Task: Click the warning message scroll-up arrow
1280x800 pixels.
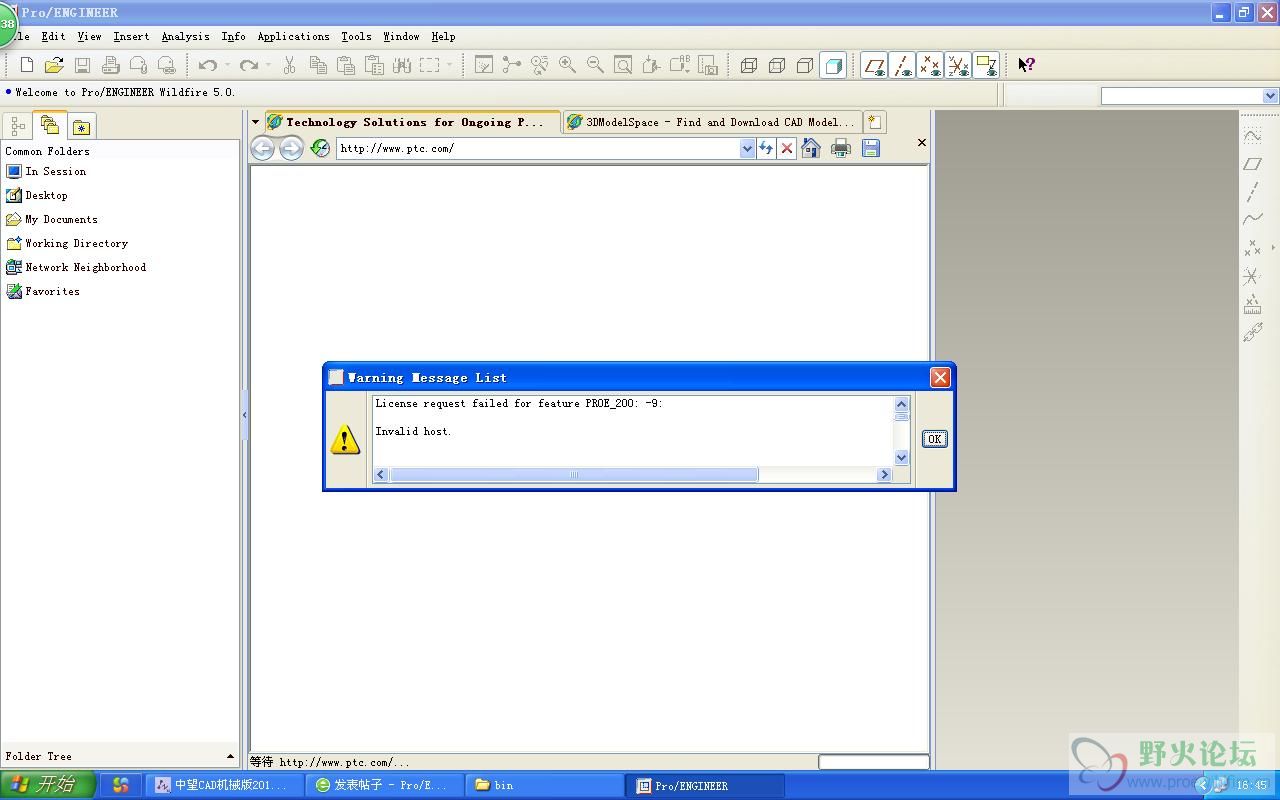Action: (x=901, y=404)
